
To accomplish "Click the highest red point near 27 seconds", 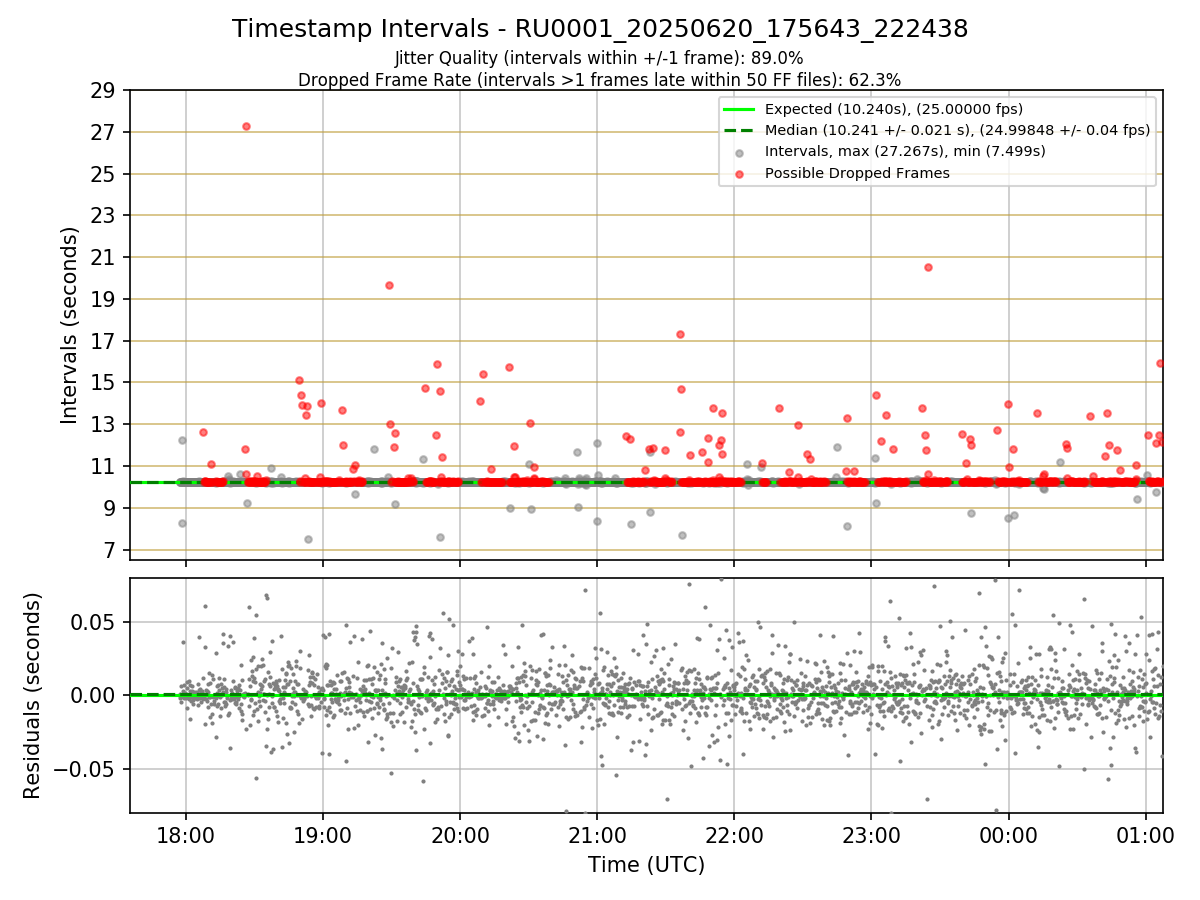I will (246, 126).
